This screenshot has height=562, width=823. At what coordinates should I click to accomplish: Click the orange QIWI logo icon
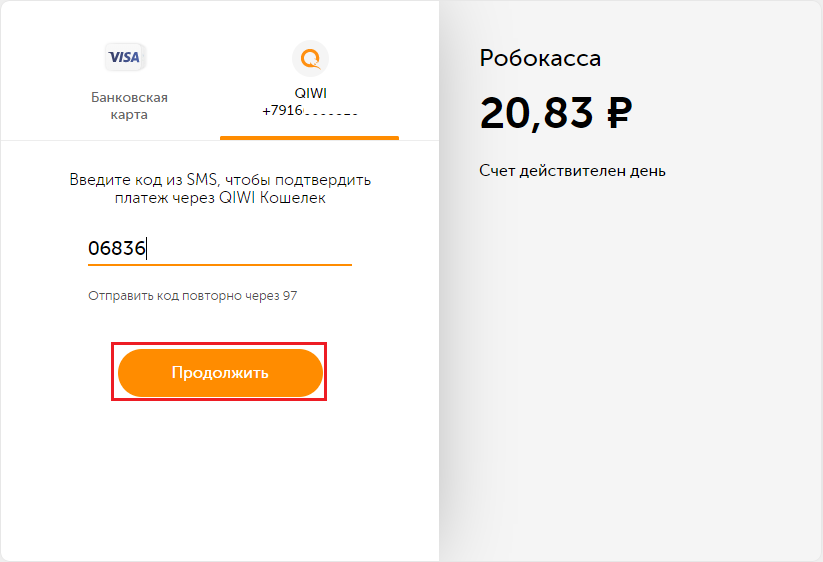[310, 57]
